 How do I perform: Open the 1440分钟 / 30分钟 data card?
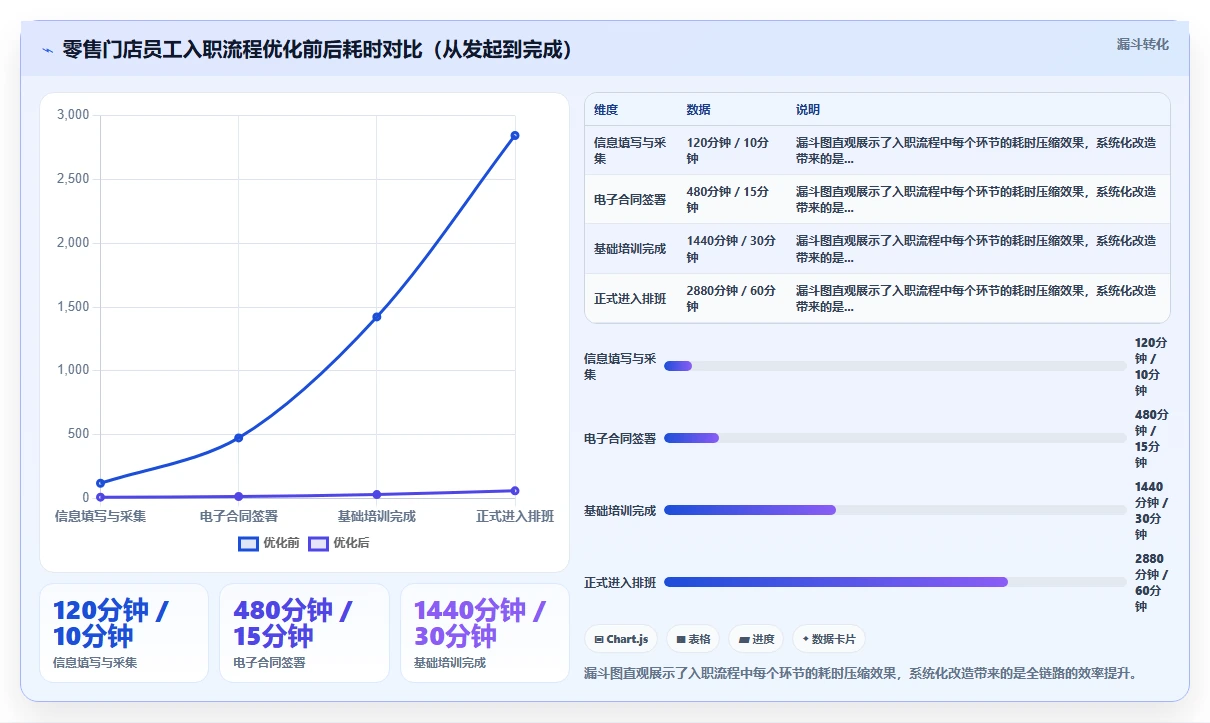point(485,633)
